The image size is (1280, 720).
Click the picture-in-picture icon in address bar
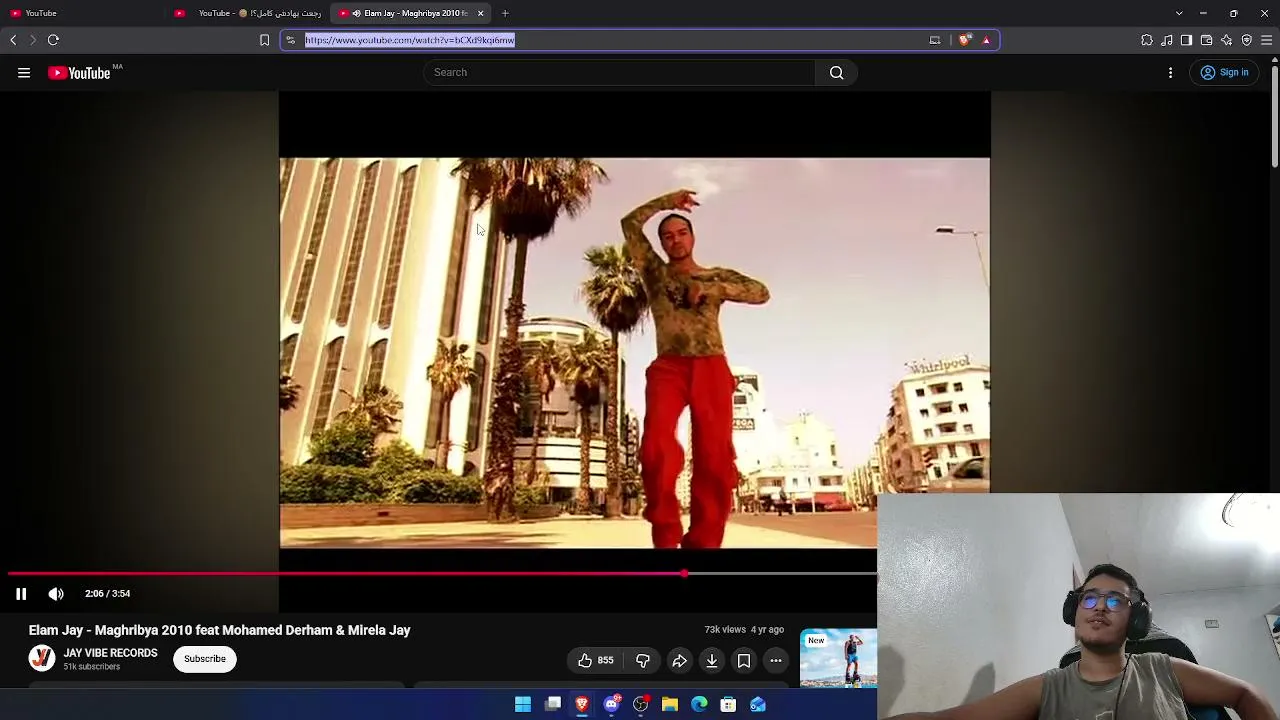pyautogui.click(x=935, y=40)
